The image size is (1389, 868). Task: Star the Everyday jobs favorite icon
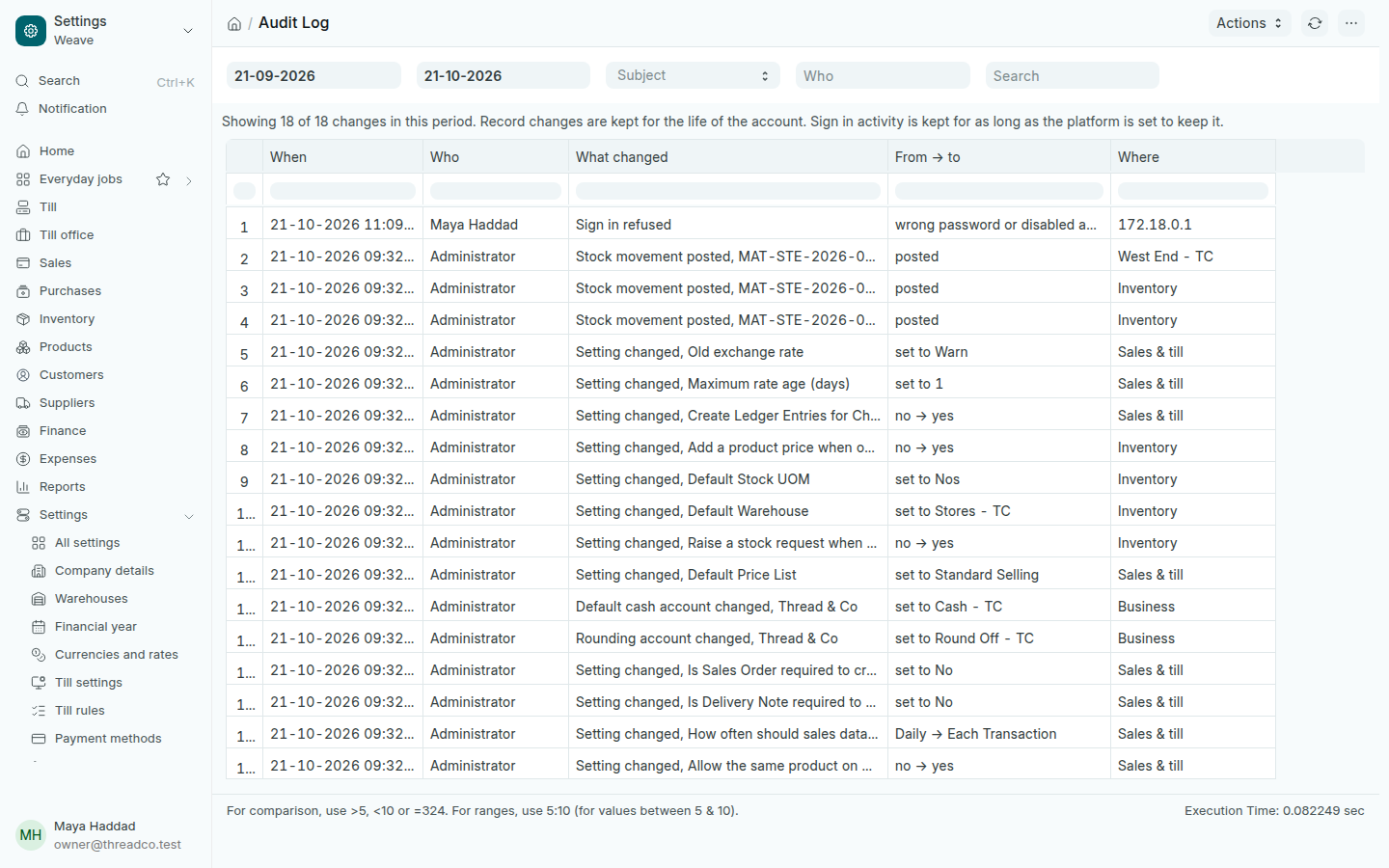[163, 179]
